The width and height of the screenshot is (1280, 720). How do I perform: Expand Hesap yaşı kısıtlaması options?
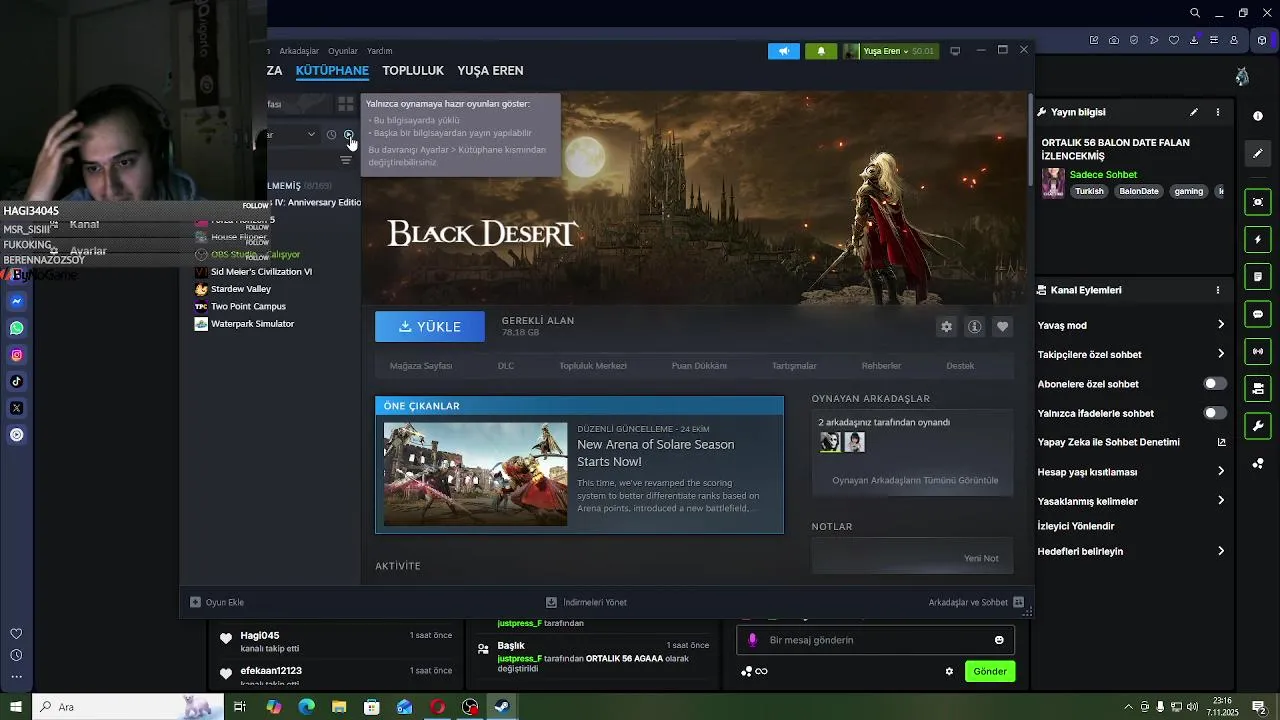click(x=1221, y=471)
